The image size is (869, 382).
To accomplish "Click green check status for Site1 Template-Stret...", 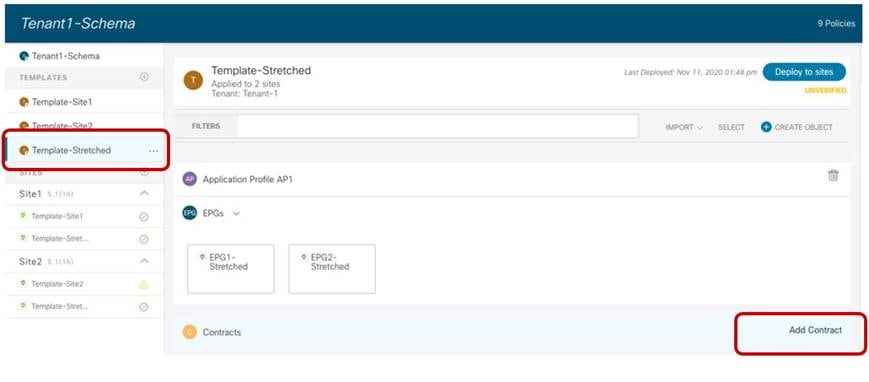I will 144,240.
